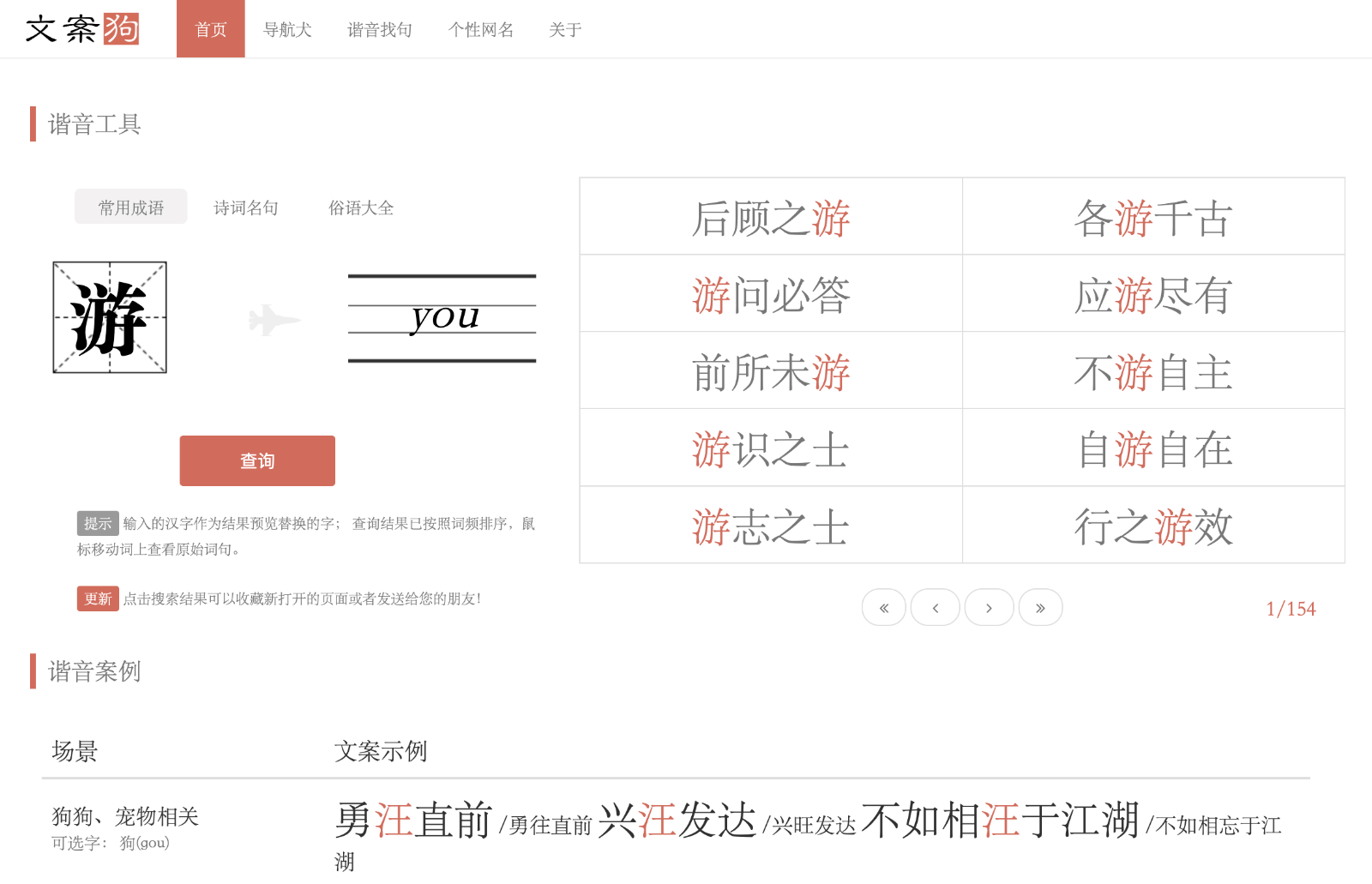Go to the first results page
Viewport: 1372px width, 884px height.
coord(883,608)
